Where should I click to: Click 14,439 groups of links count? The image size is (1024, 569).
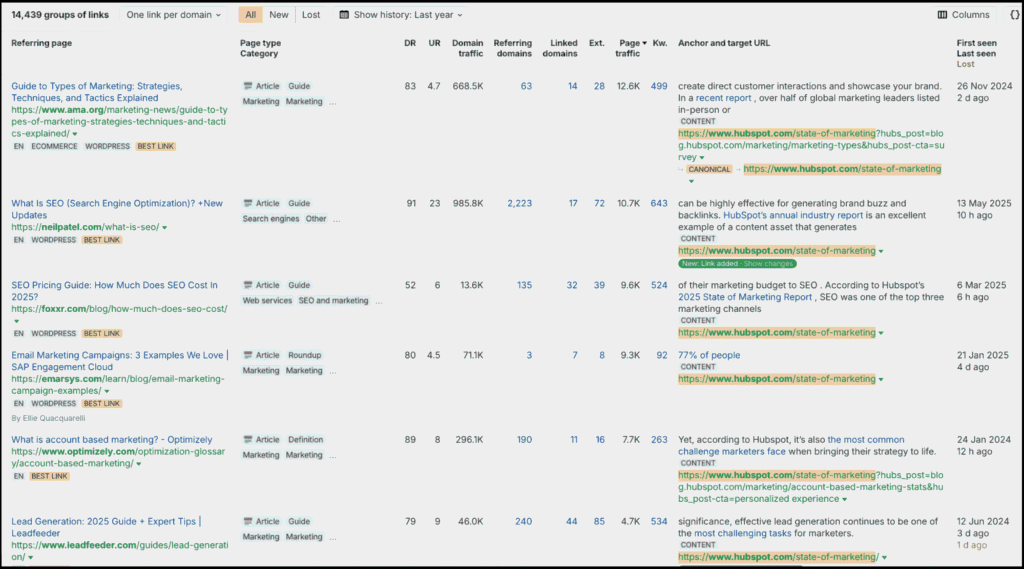tap(60, 14)
